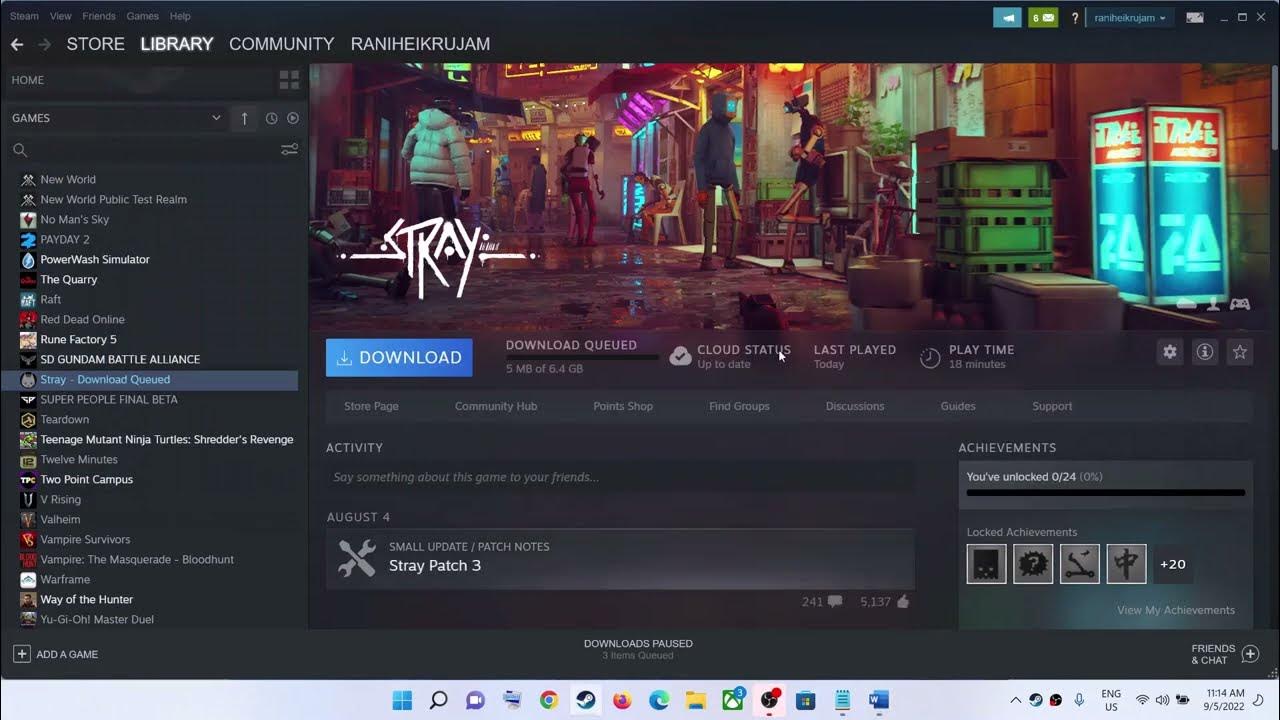1280x720 pixels.
Task: Show recent games clock icon
Action: [x=271, y=118]
